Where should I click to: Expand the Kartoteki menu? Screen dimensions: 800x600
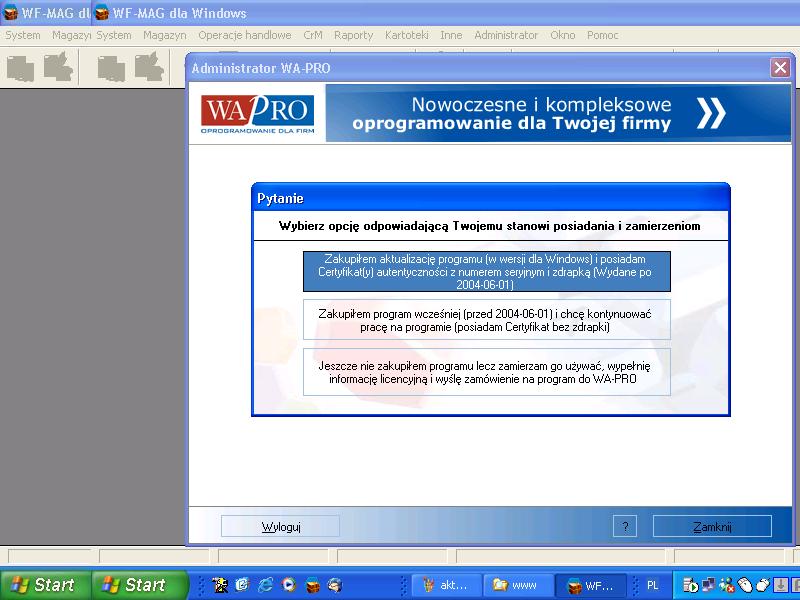pyautogui.click(x=406, y=35)
